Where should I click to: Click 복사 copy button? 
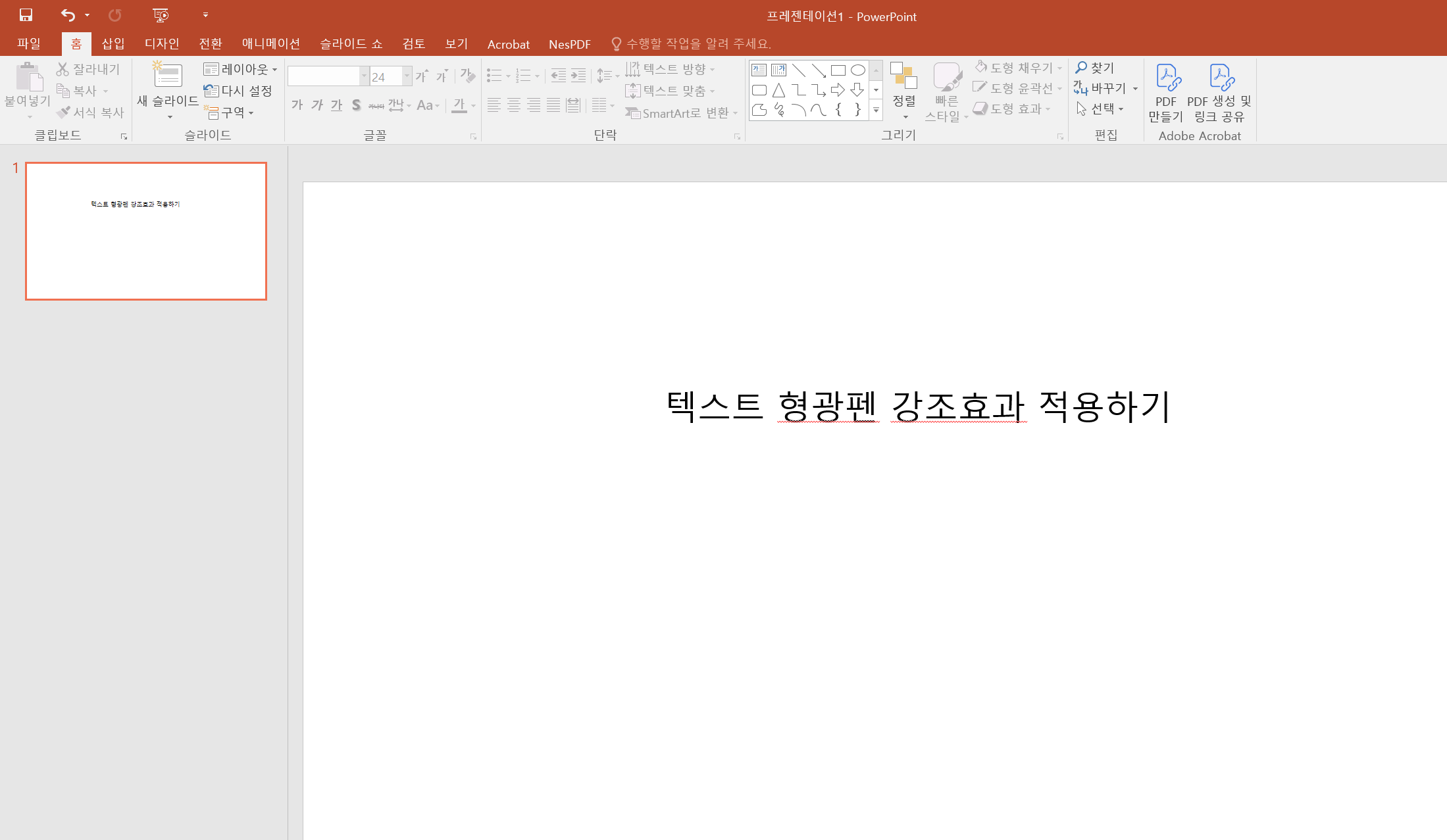pos(78,91)
